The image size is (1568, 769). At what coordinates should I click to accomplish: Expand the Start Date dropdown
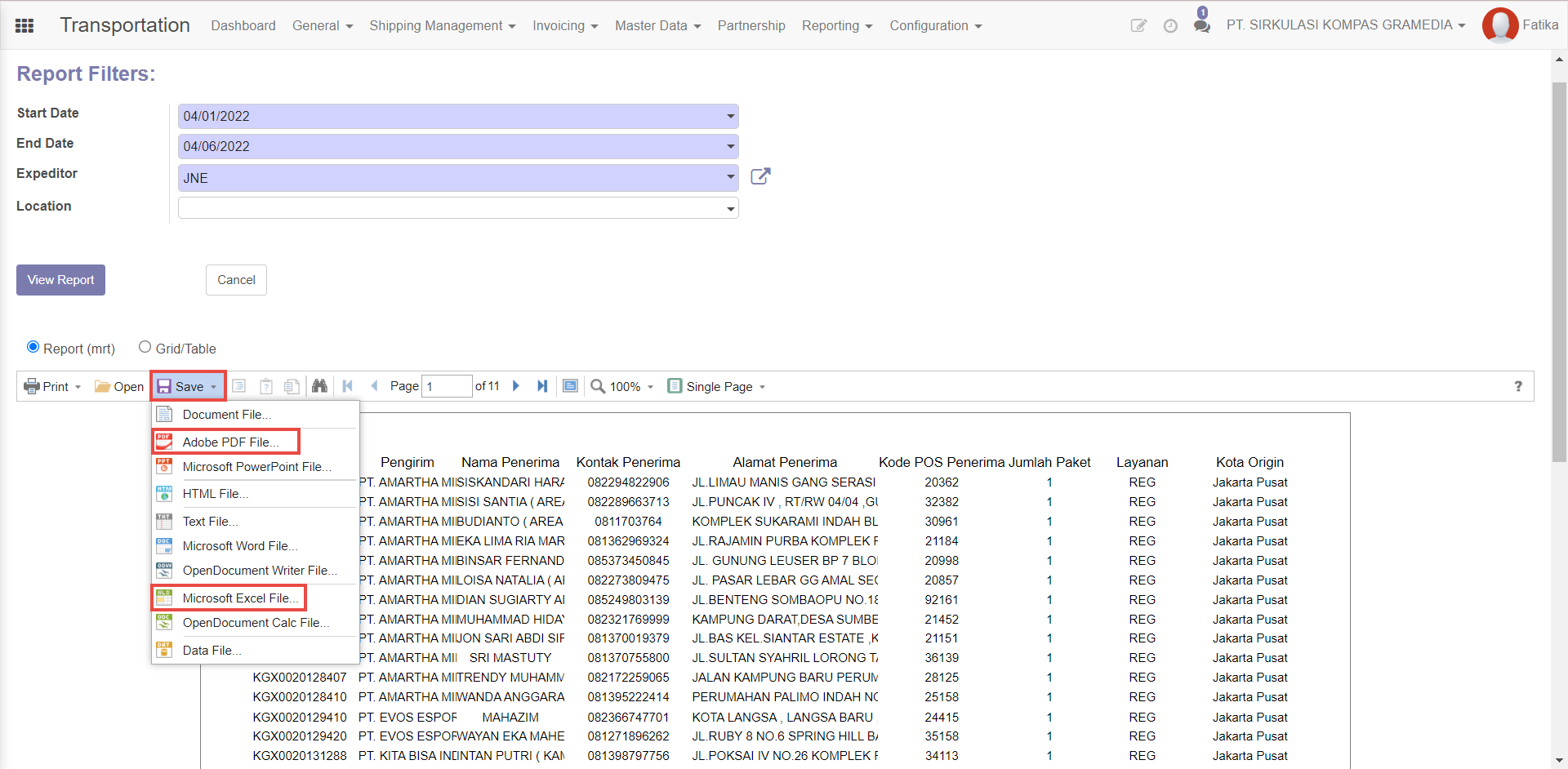(x=730, y=116)
